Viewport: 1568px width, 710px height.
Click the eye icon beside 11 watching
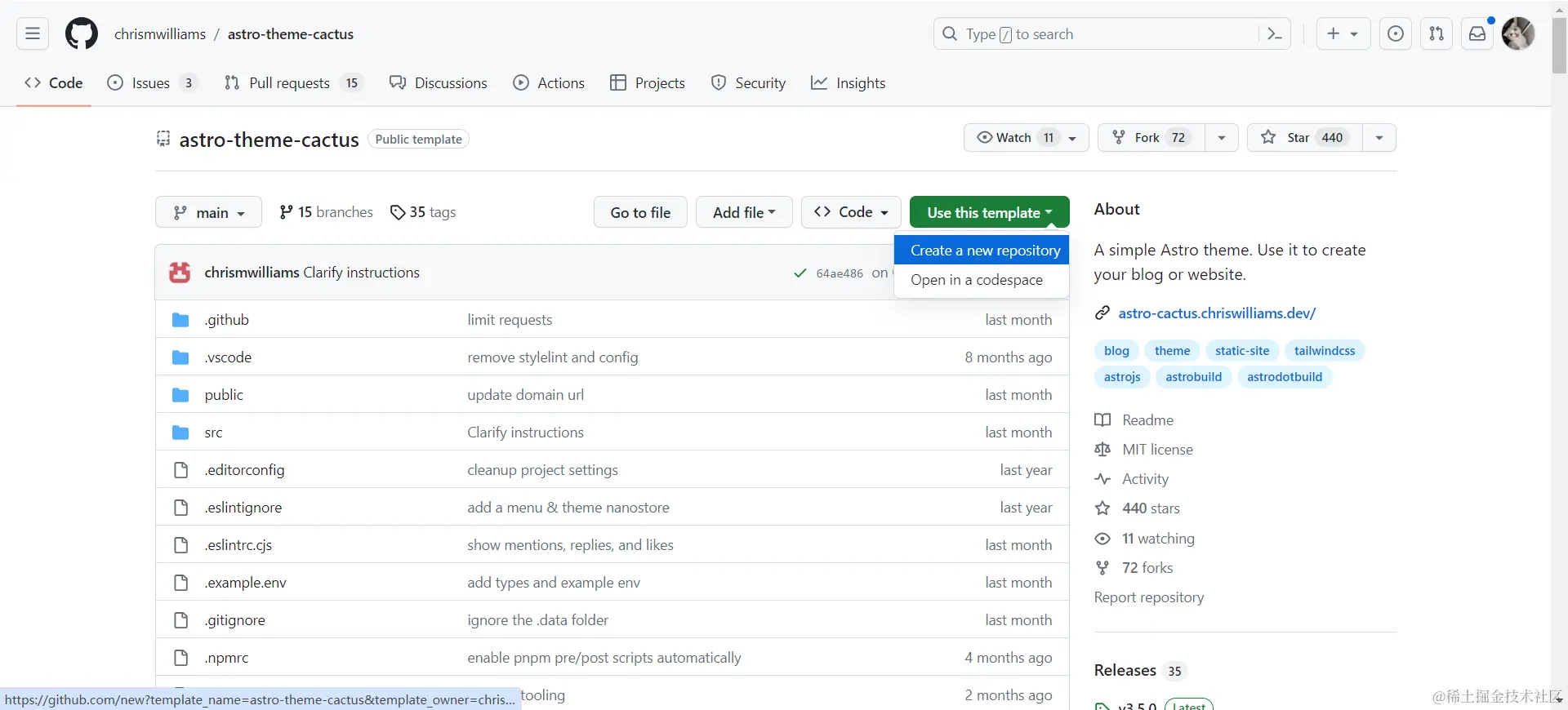tap(1102, 539)
